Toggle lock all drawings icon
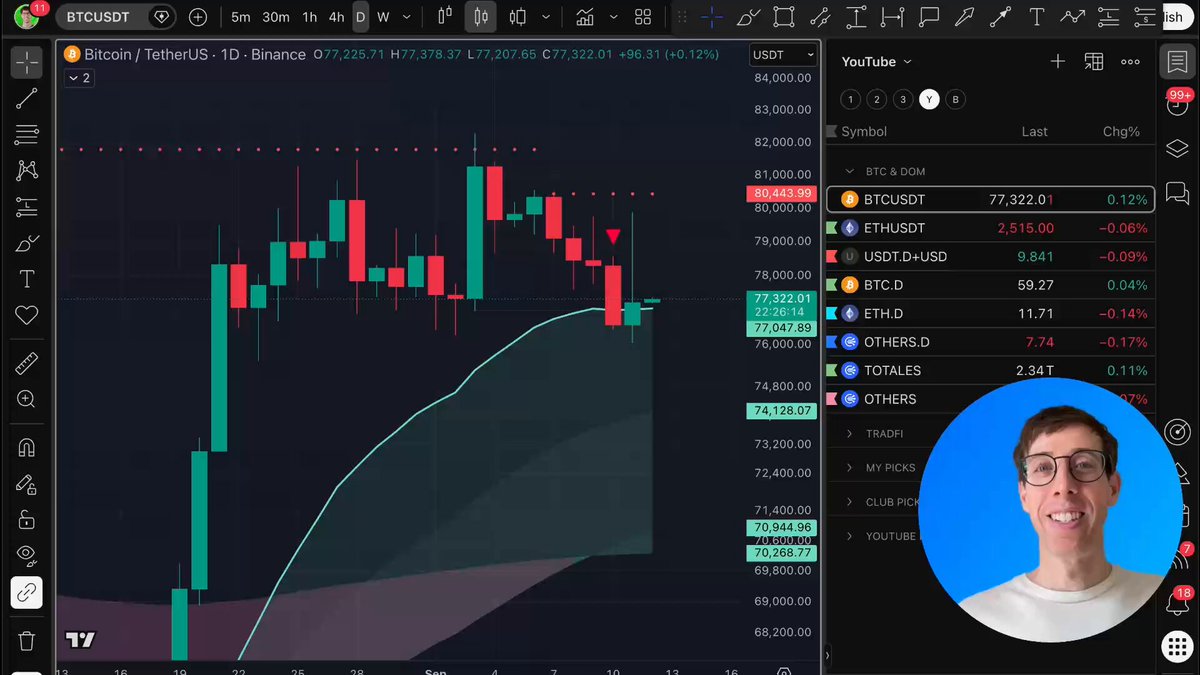Image resolution: width=1200 pixels, height=675 pixels. 27,520
